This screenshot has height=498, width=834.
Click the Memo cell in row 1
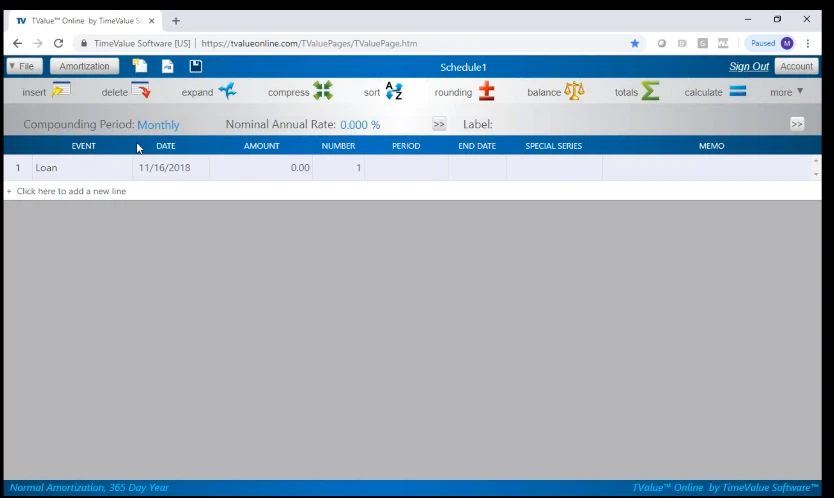[706, 168]
